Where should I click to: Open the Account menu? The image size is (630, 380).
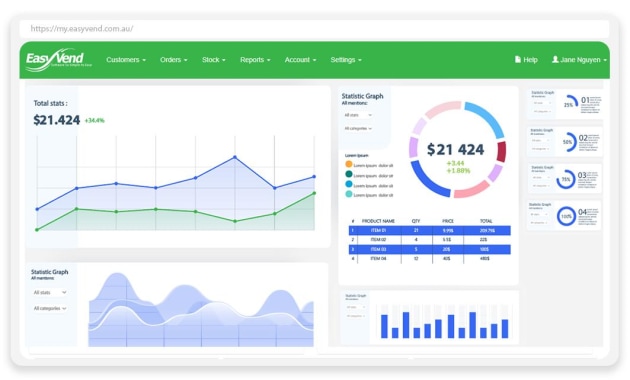click(x=300, y=60)
